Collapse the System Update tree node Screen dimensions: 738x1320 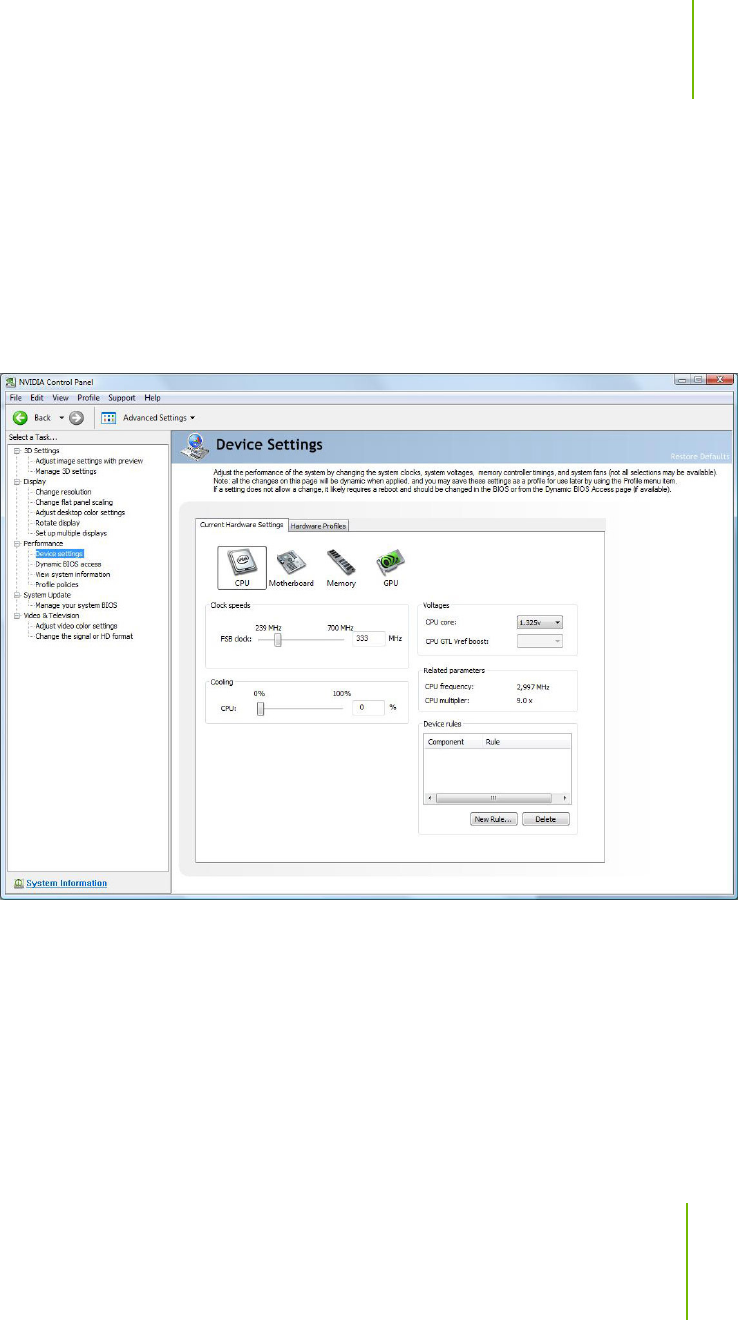tap(16, 595)
